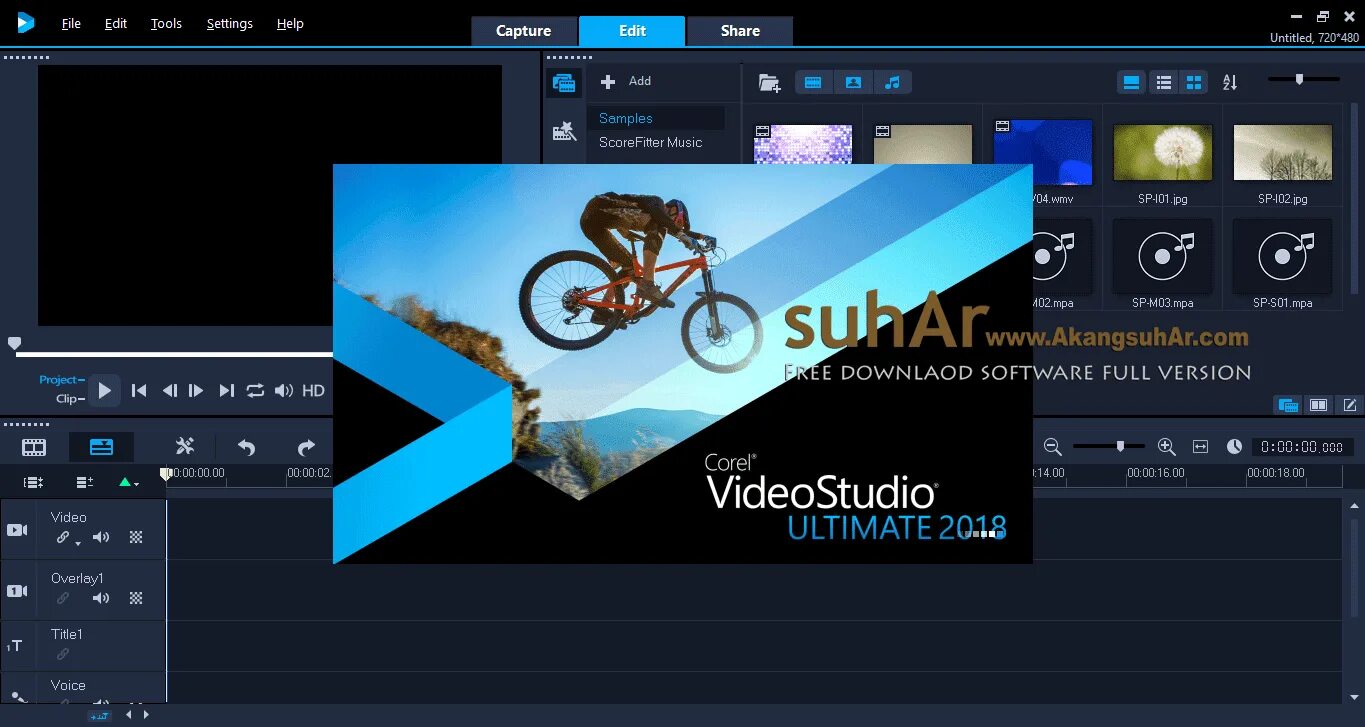Image resolution: width=1365 pixels, height=727 pixels.
Task: Switch to the Edit workspace tab
Action: [x=632, y=31]
